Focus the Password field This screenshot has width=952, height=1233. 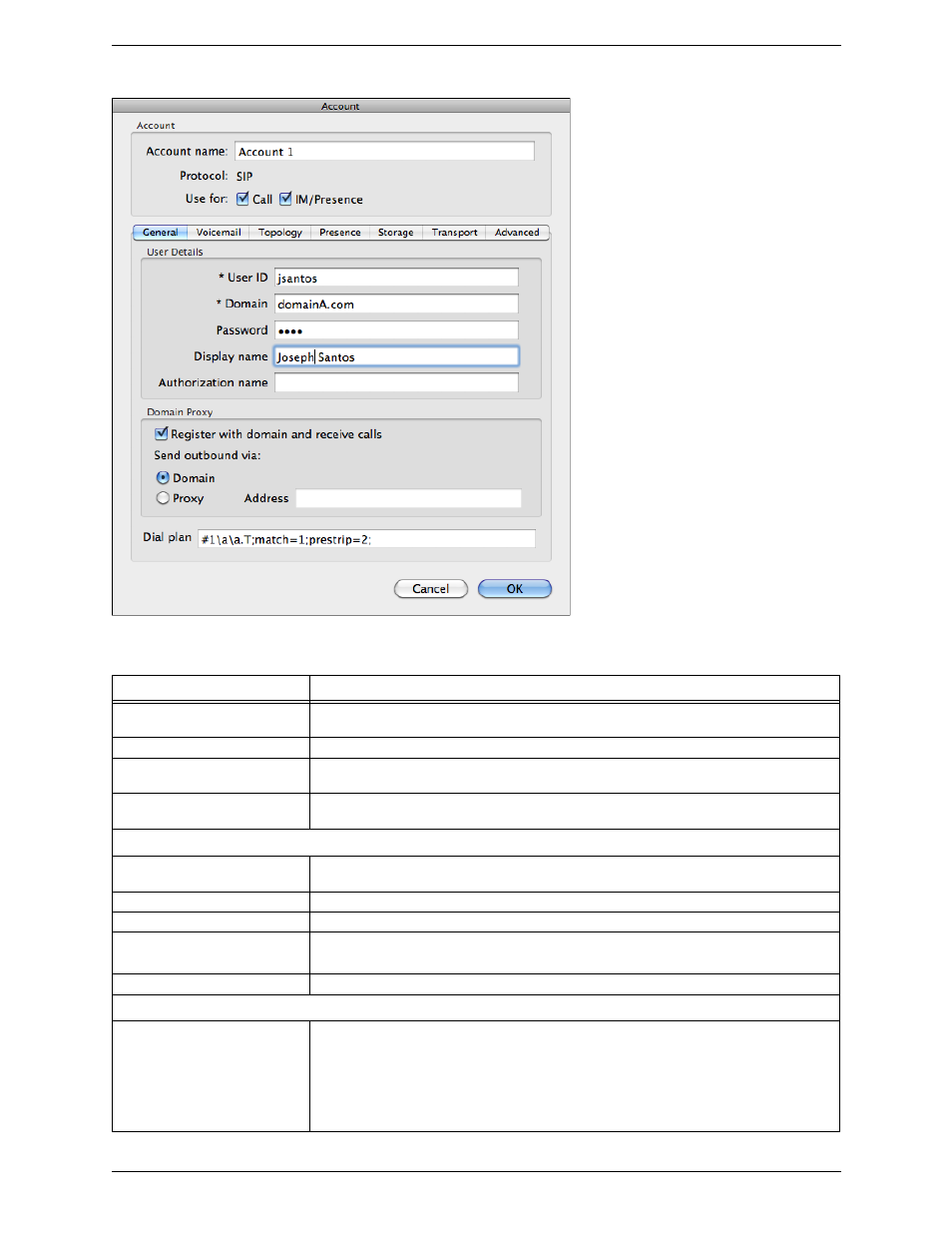coord(396,330)
